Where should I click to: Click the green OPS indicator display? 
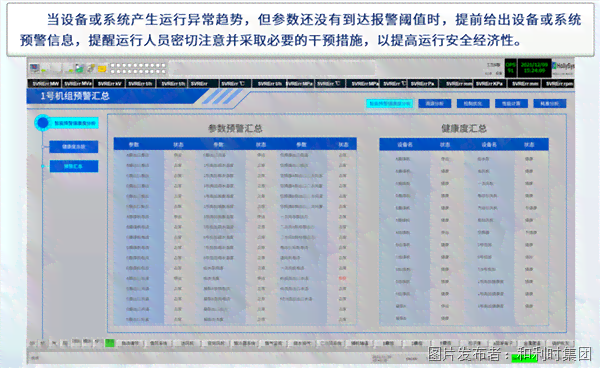[510, 68]
